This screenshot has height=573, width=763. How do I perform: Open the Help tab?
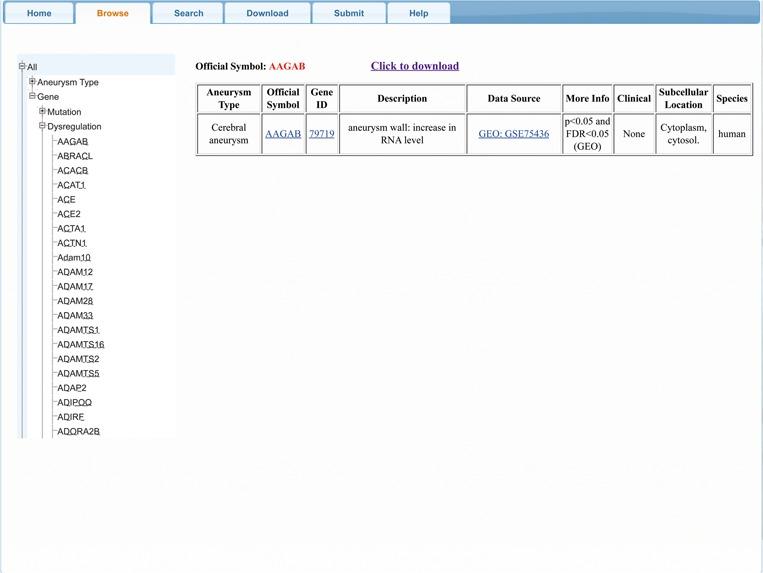pos(418,13)
